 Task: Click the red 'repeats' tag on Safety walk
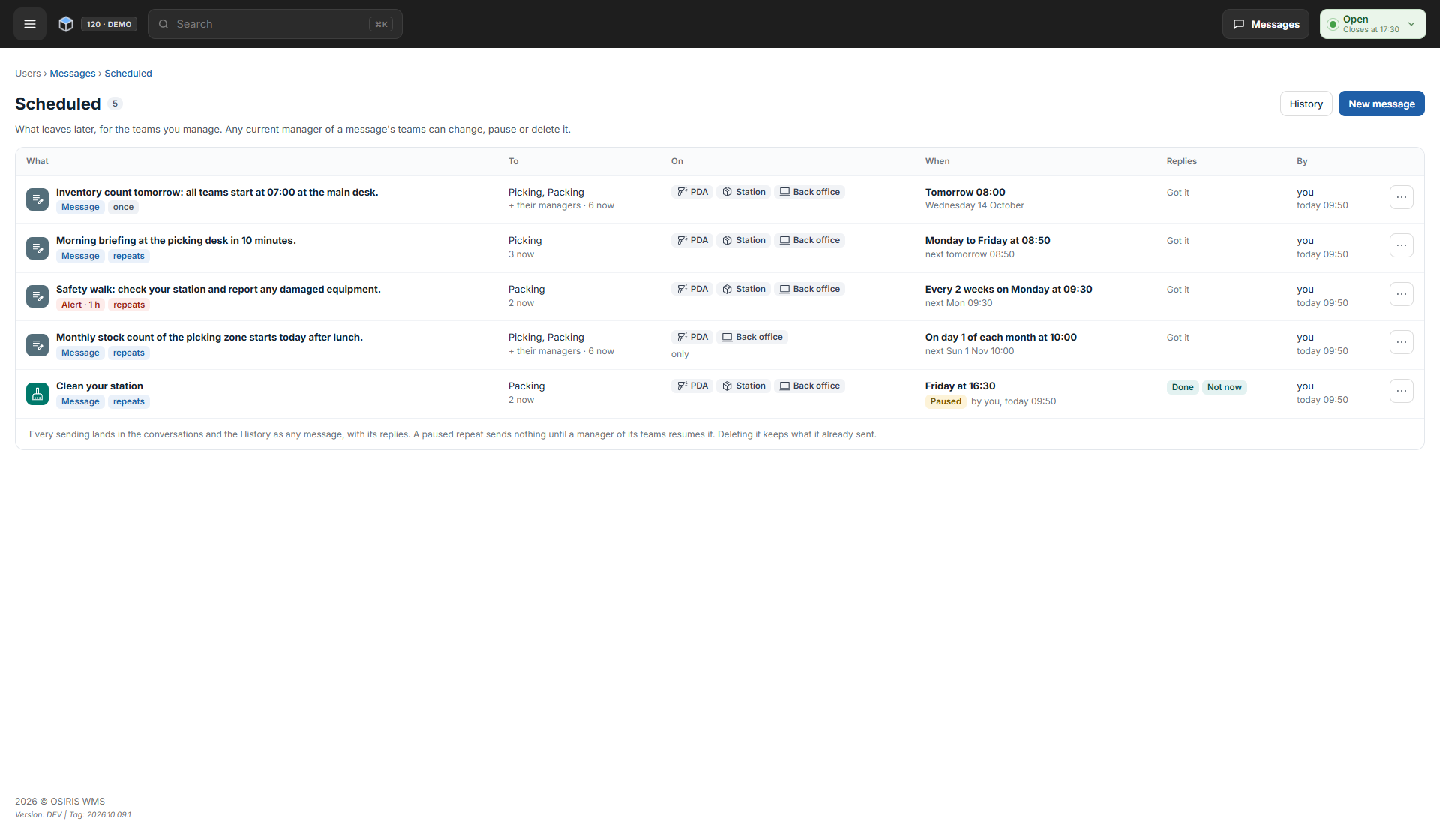pyautogui.click(x=129, y=304)
